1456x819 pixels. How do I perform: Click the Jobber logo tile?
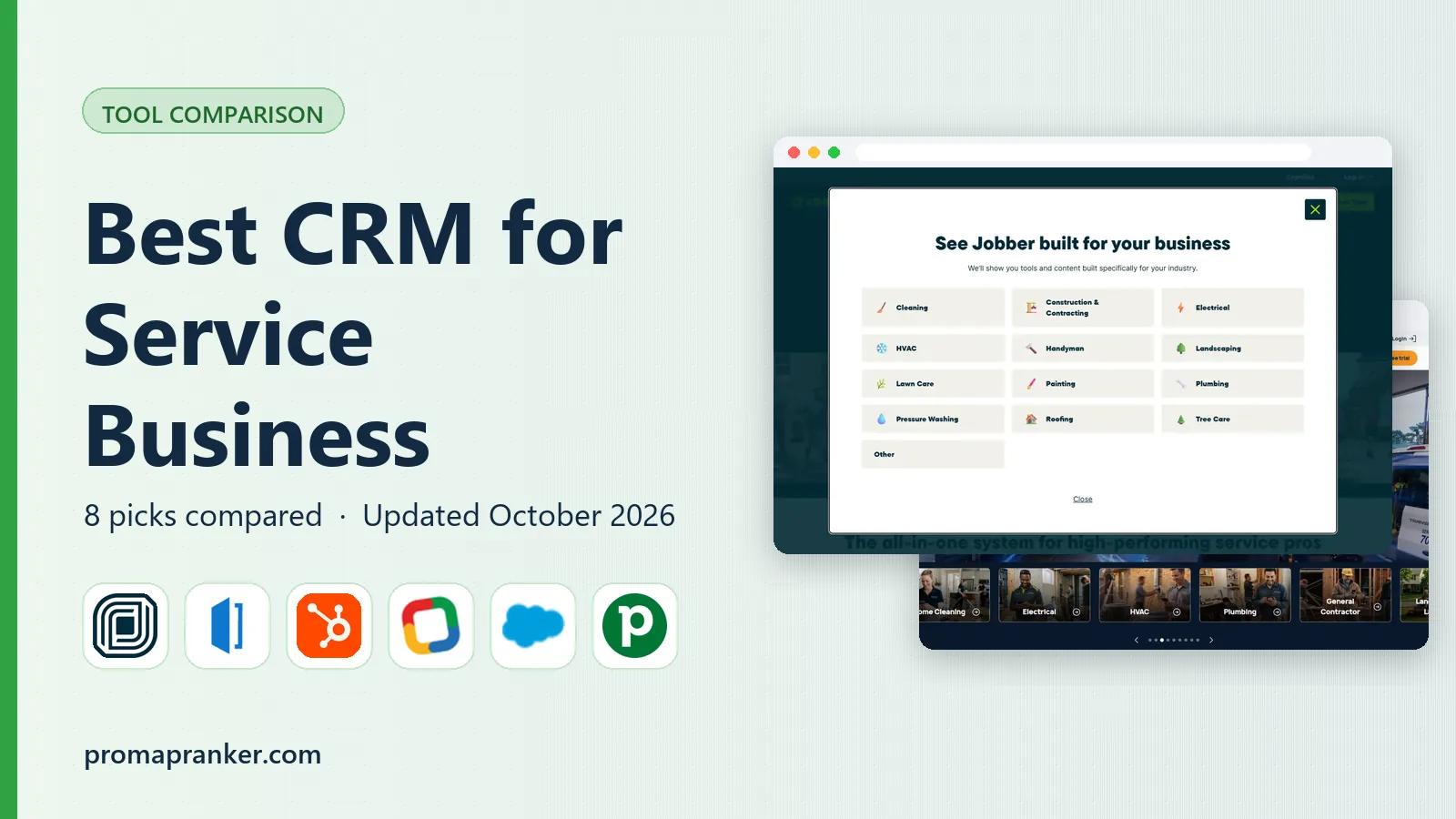coord(126,626)
